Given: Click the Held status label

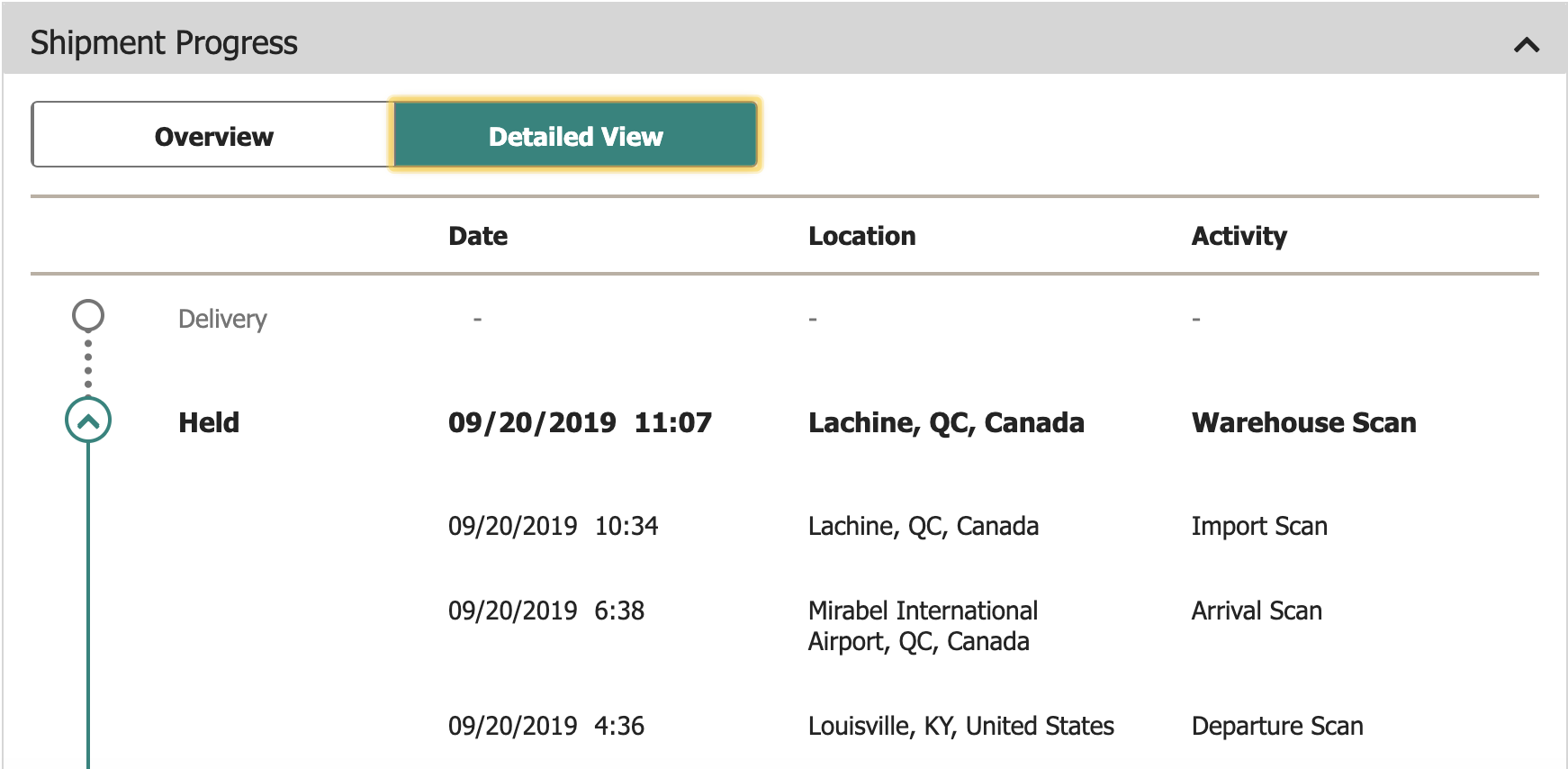Looking at the screenshot, I should [x=209, y=422].
